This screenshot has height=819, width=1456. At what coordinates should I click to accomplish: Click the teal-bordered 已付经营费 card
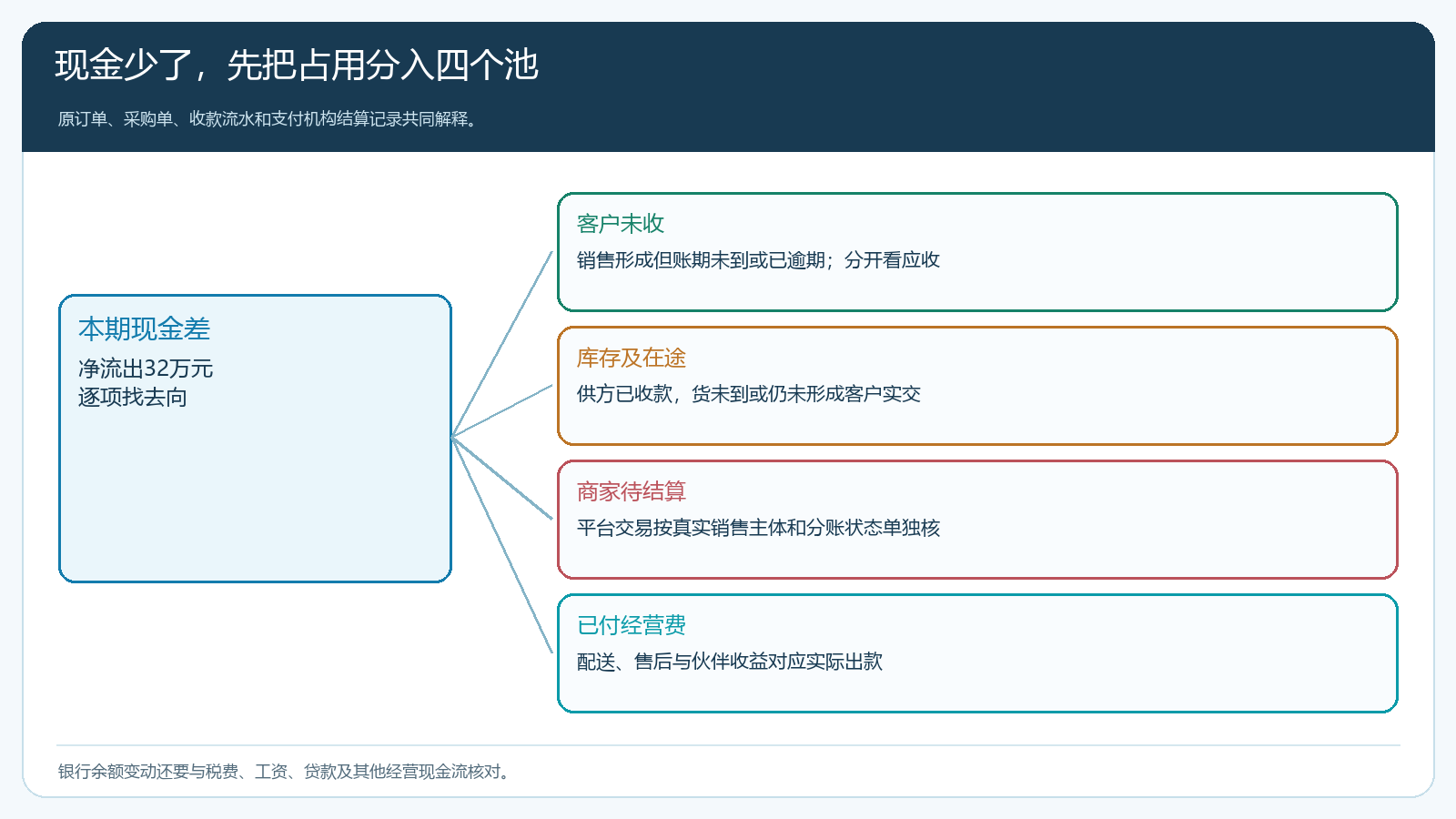click(x=977, y=653)
